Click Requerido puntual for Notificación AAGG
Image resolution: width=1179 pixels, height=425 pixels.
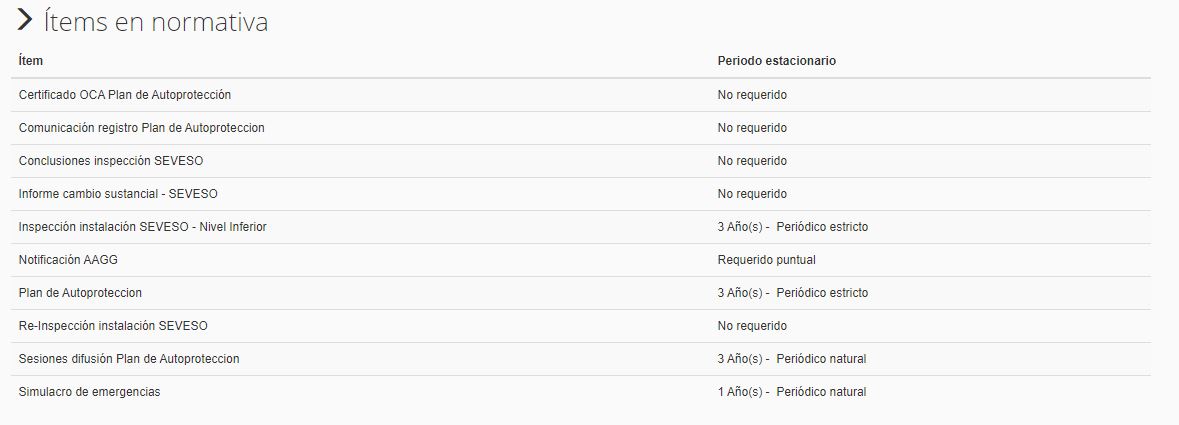[x=766, y=260]
